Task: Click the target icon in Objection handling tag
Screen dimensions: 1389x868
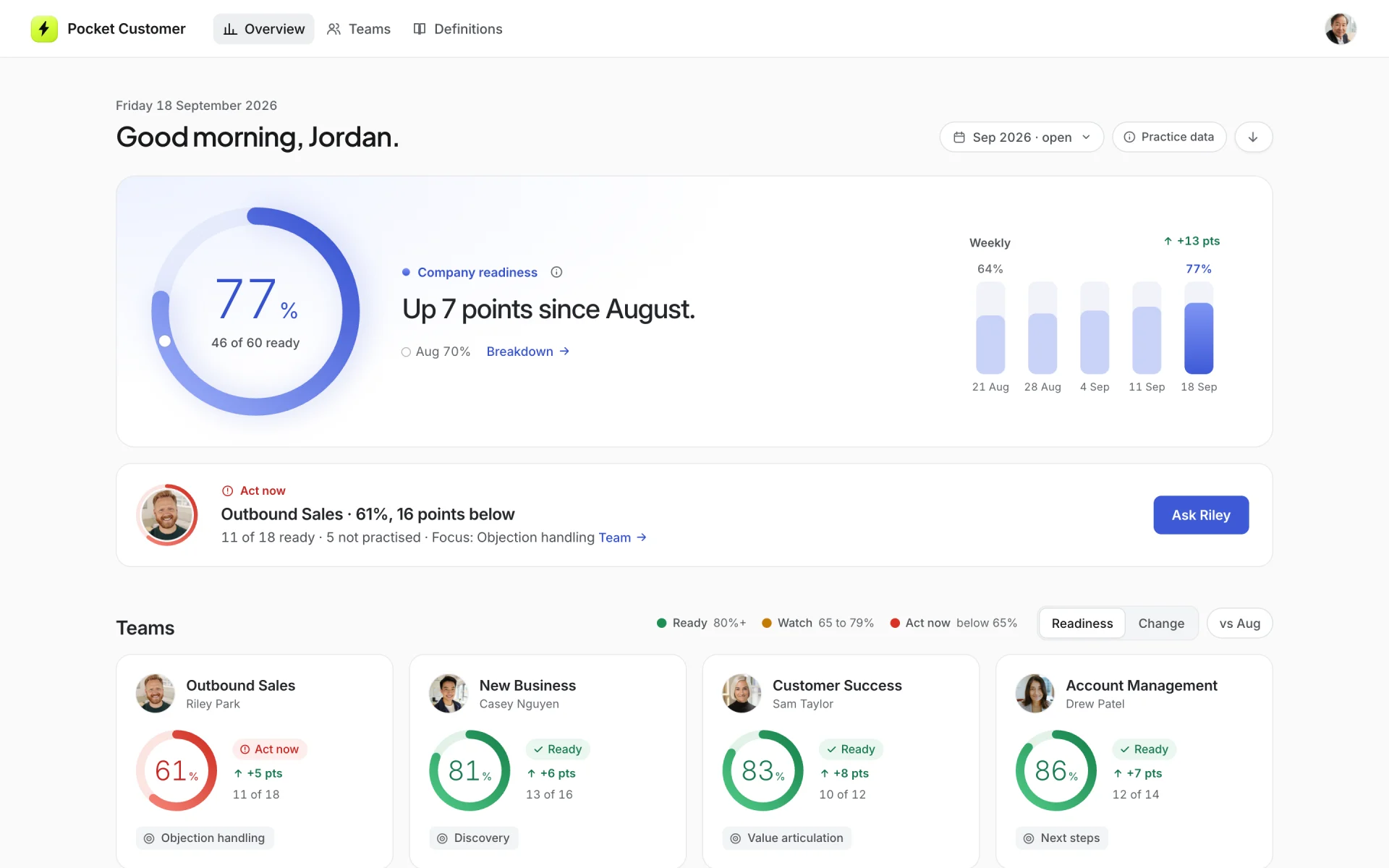Action: pos(149,838)
